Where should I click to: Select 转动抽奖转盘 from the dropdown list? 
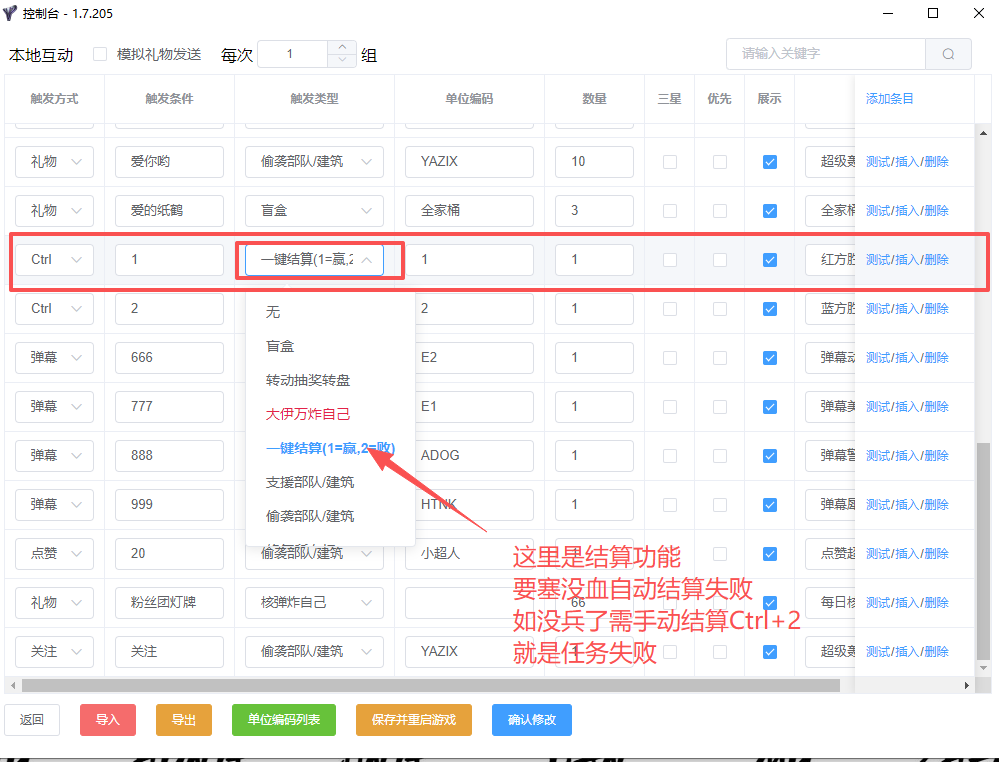point(308,380)
